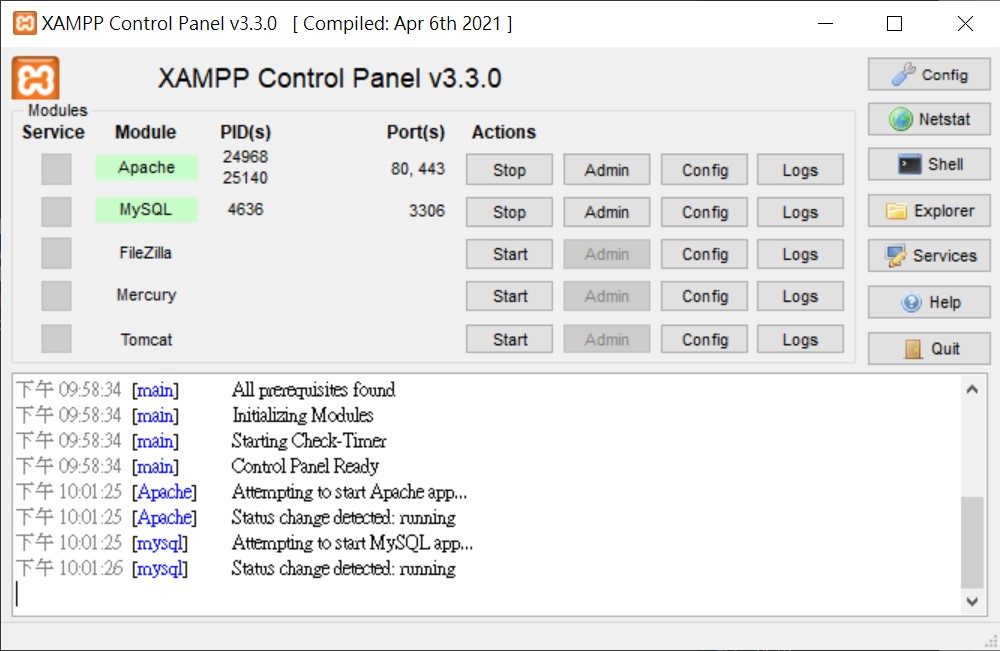Open Netstat with the globe icon
This screenshot has height=651, width=1000.
coord(929,119)
